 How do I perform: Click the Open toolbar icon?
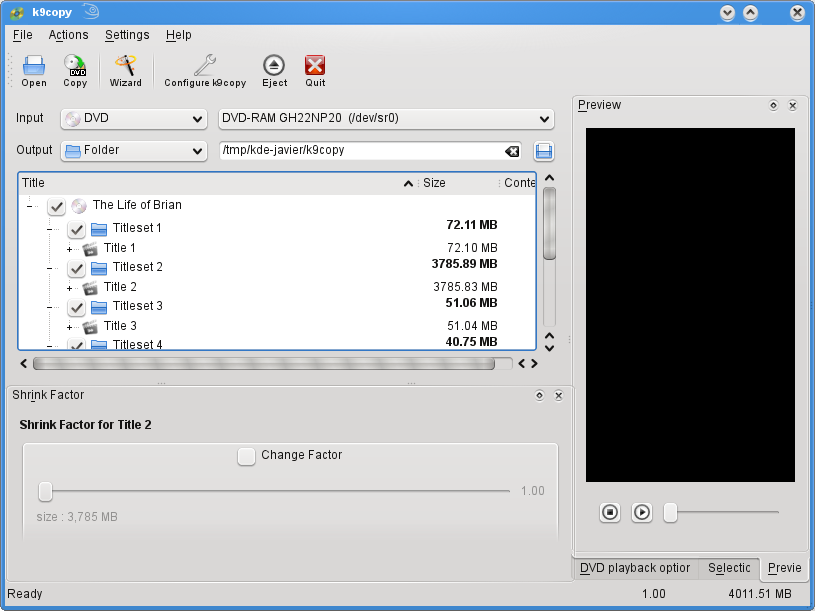tap(34, 71)
